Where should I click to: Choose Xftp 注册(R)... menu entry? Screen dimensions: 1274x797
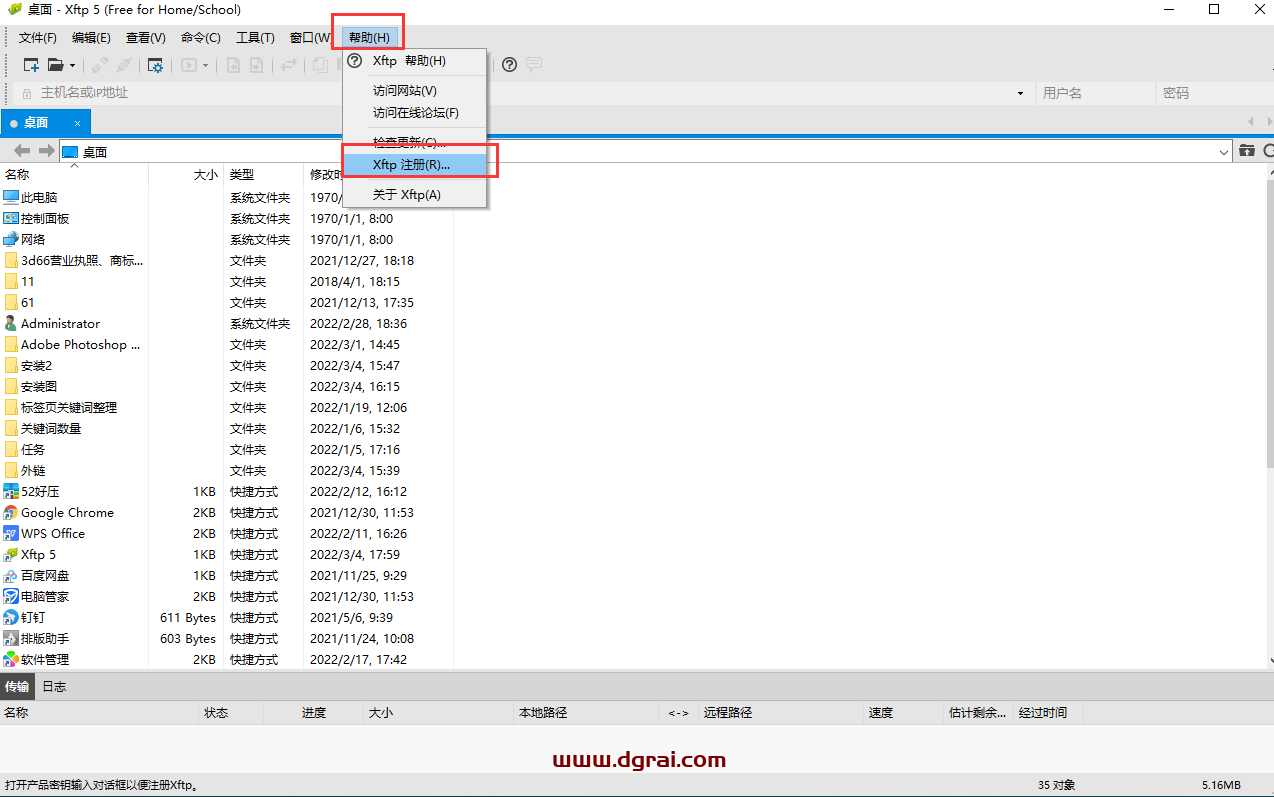(414, 165)
